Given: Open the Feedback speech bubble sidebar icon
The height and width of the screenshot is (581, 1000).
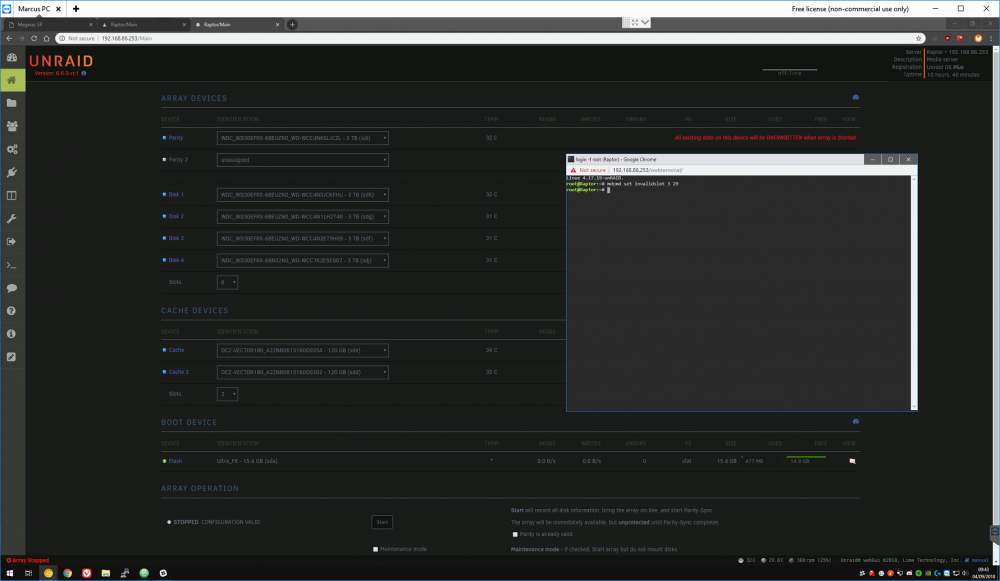Looking at the screenshot, I should pyautogui.click(x=12, y=288).
